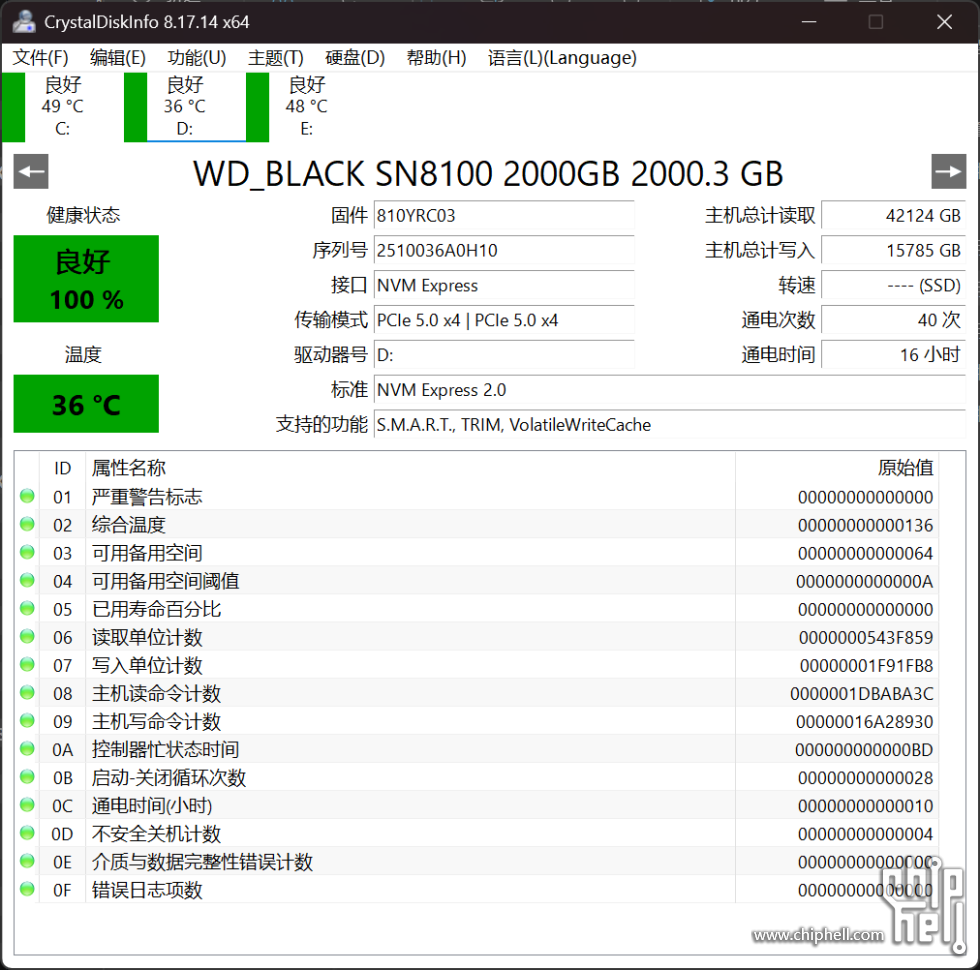Click the drive title WD_BLACK SN8100 2000GB

coord(488,173)
